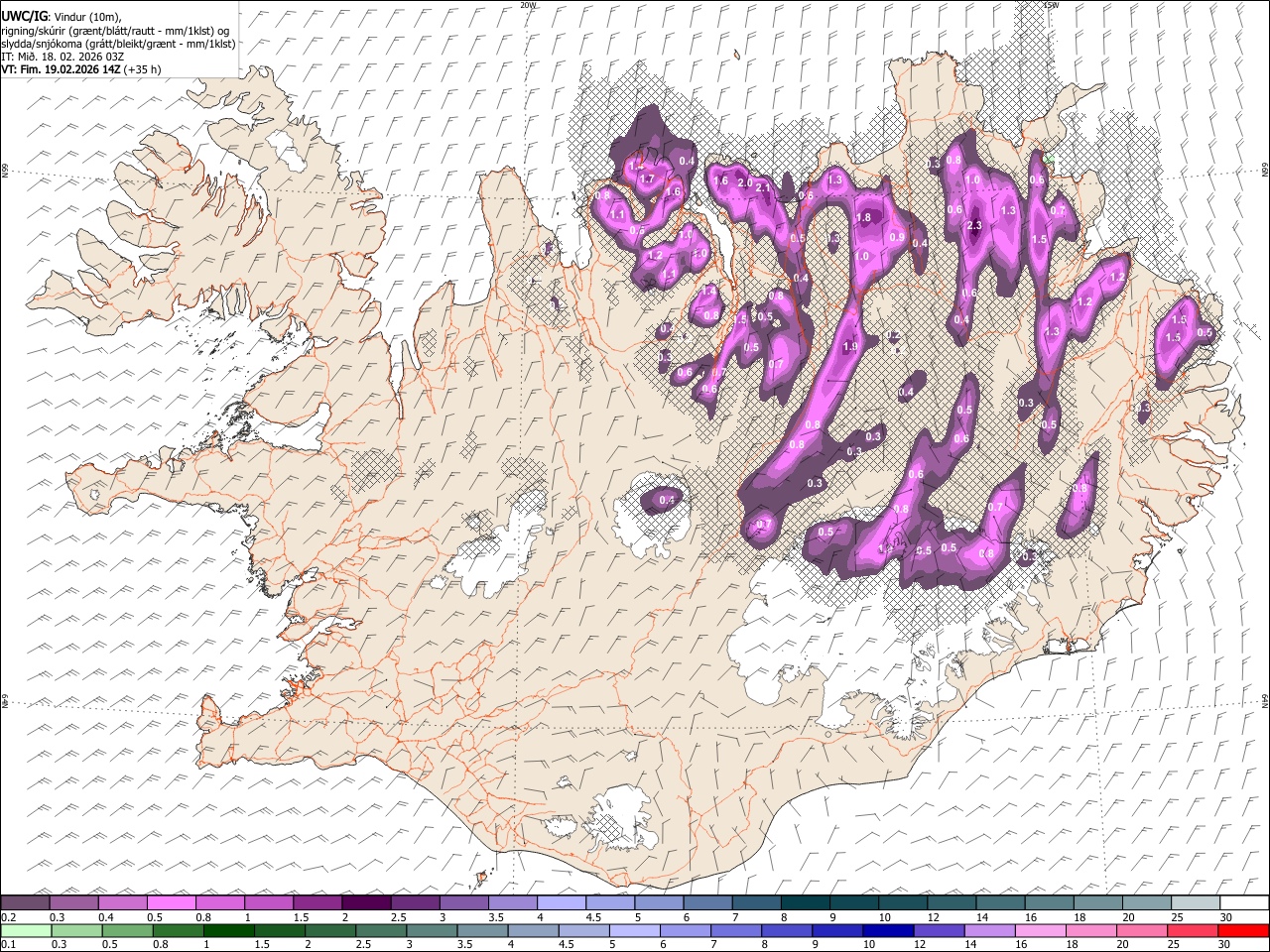This screenshot has width=1270, height=952.
Task: Click the 1.9 precipitation value on the map
Action: pos(850,347)
